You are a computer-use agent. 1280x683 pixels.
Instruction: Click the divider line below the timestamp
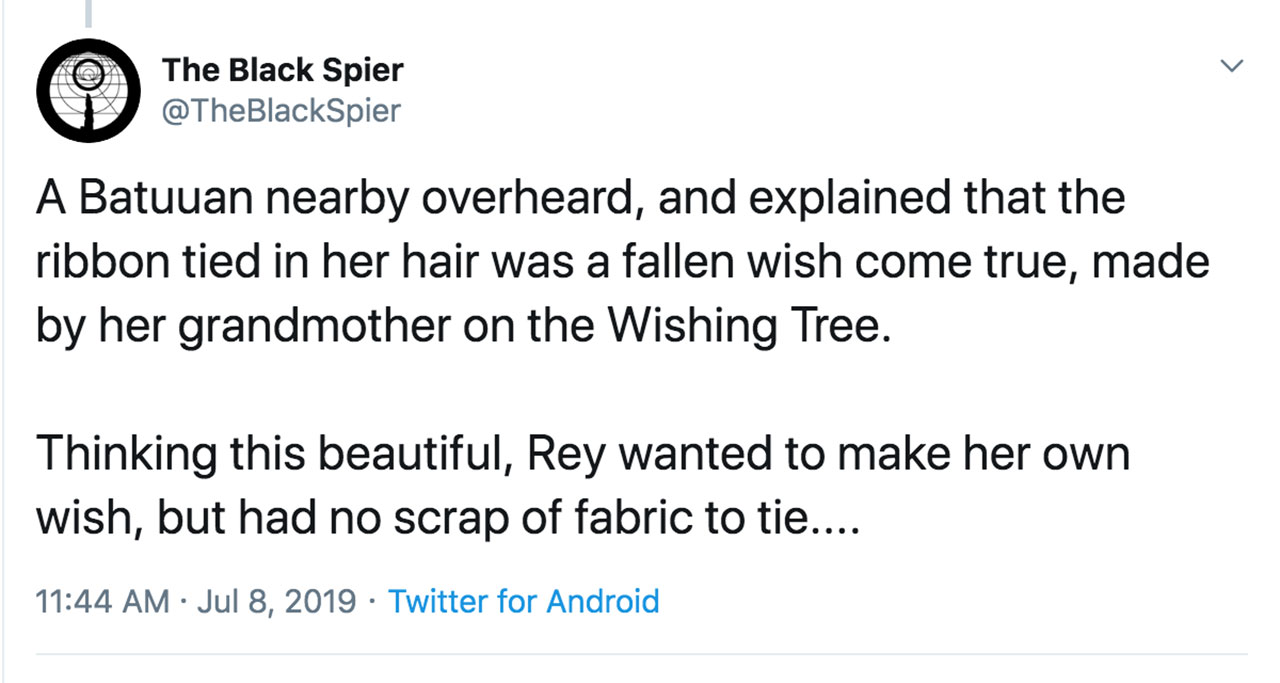click(x=640, y=655)
